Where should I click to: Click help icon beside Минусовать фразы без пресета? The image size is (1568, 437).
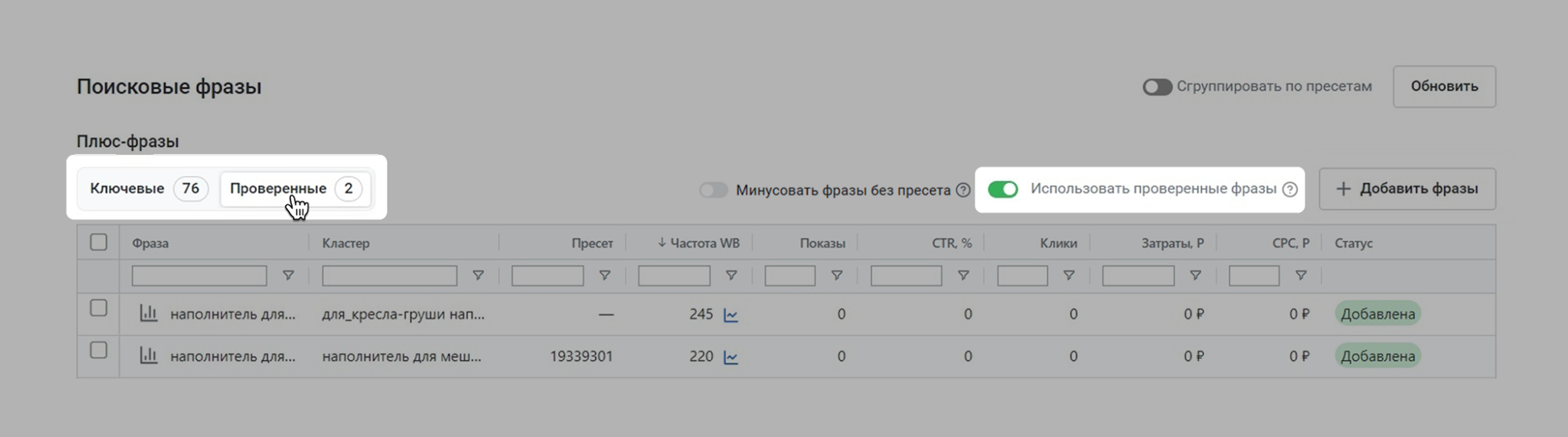click(x=962, y=190)
